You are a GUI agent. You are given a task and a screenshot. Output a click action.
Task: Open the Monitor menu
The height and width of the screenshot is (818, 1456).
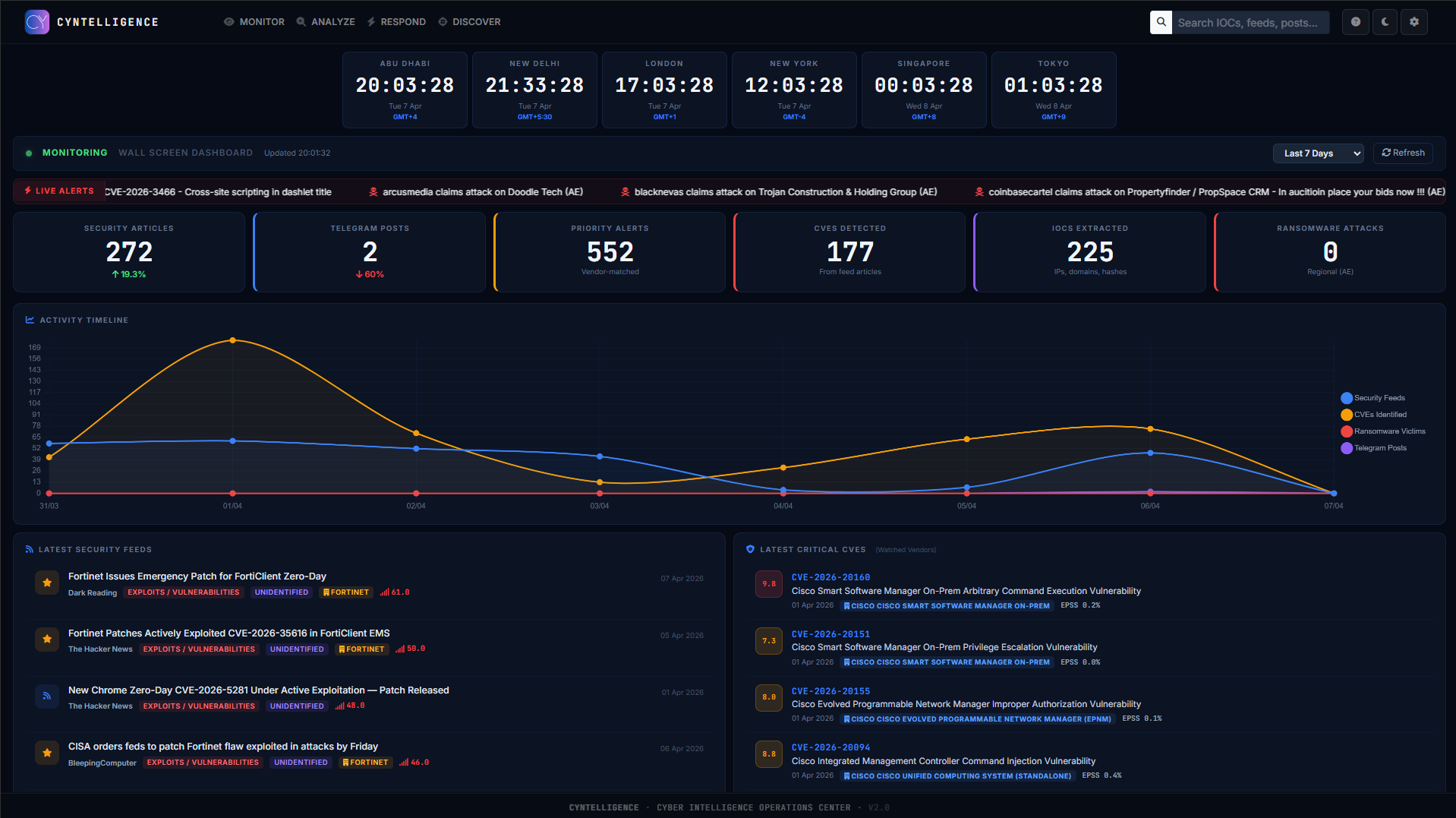[254, 22]
